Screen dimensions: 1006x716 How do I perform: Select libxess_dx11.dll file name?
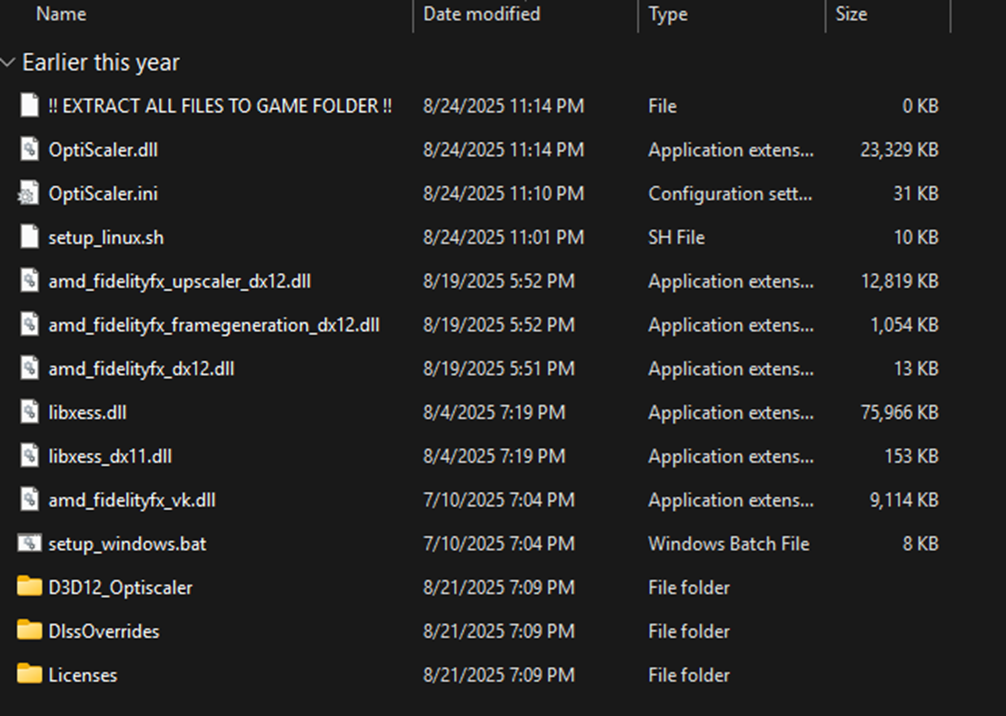[x=110, y=456]
